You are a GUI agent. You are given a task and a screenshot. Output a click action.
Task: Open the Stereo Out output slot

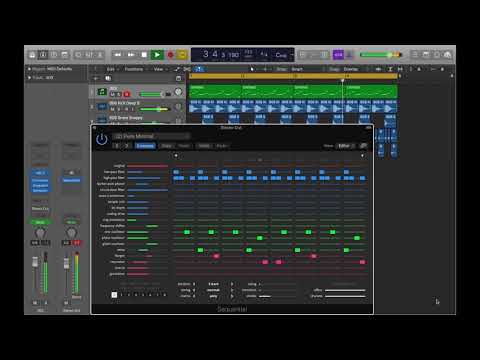pos(40,209)
